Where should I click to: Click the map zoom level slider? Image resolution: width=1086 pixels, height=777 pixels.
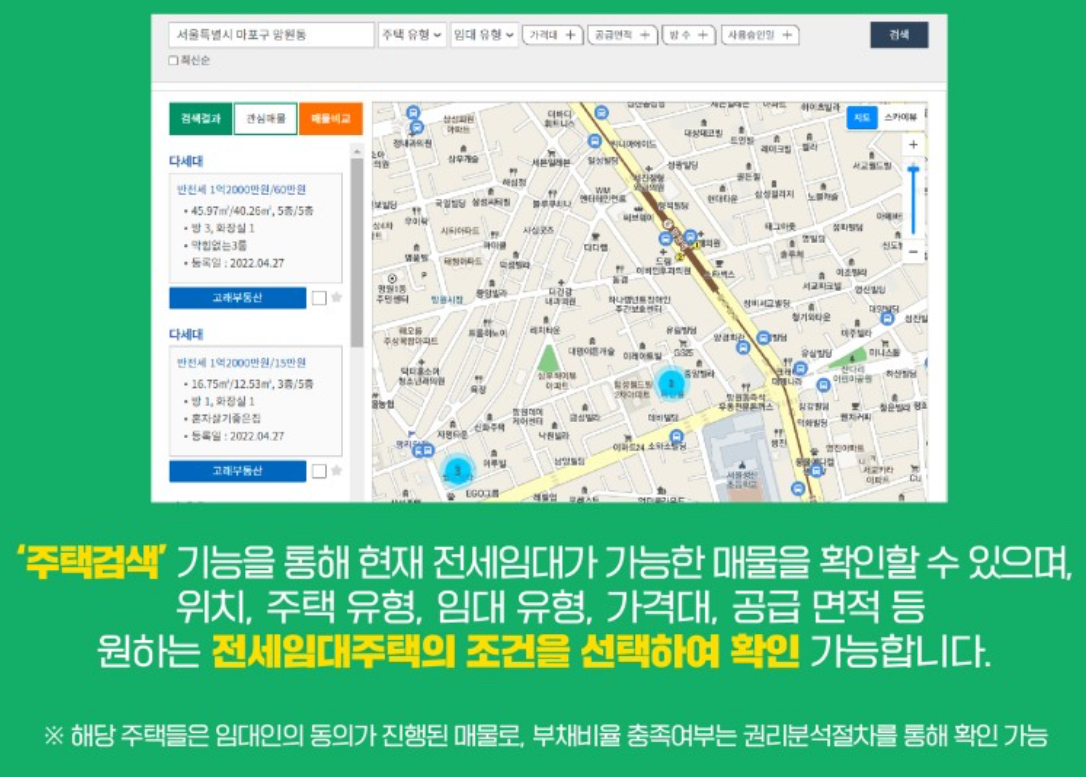pos(913,199)
